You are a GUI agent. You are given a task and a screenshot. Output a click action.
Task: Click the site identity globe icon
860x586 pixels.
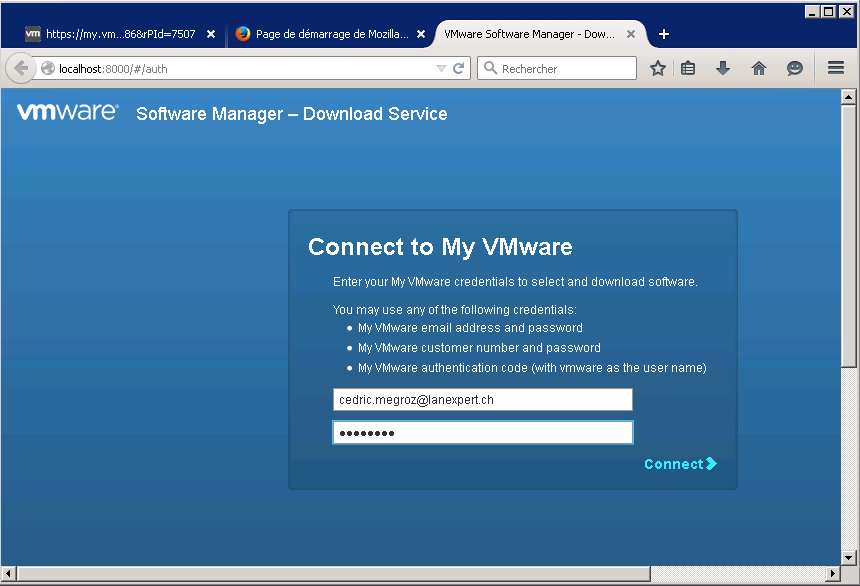[48, 68]
